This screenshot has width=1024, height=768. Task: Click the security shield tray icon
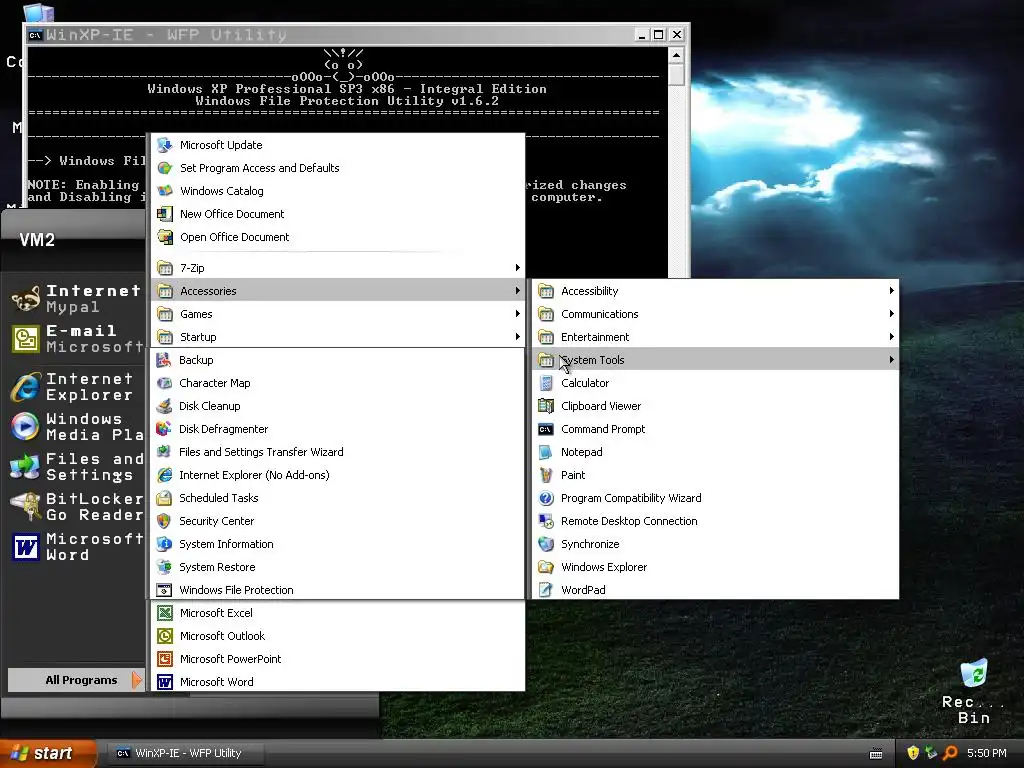click(x=913, y=753)
